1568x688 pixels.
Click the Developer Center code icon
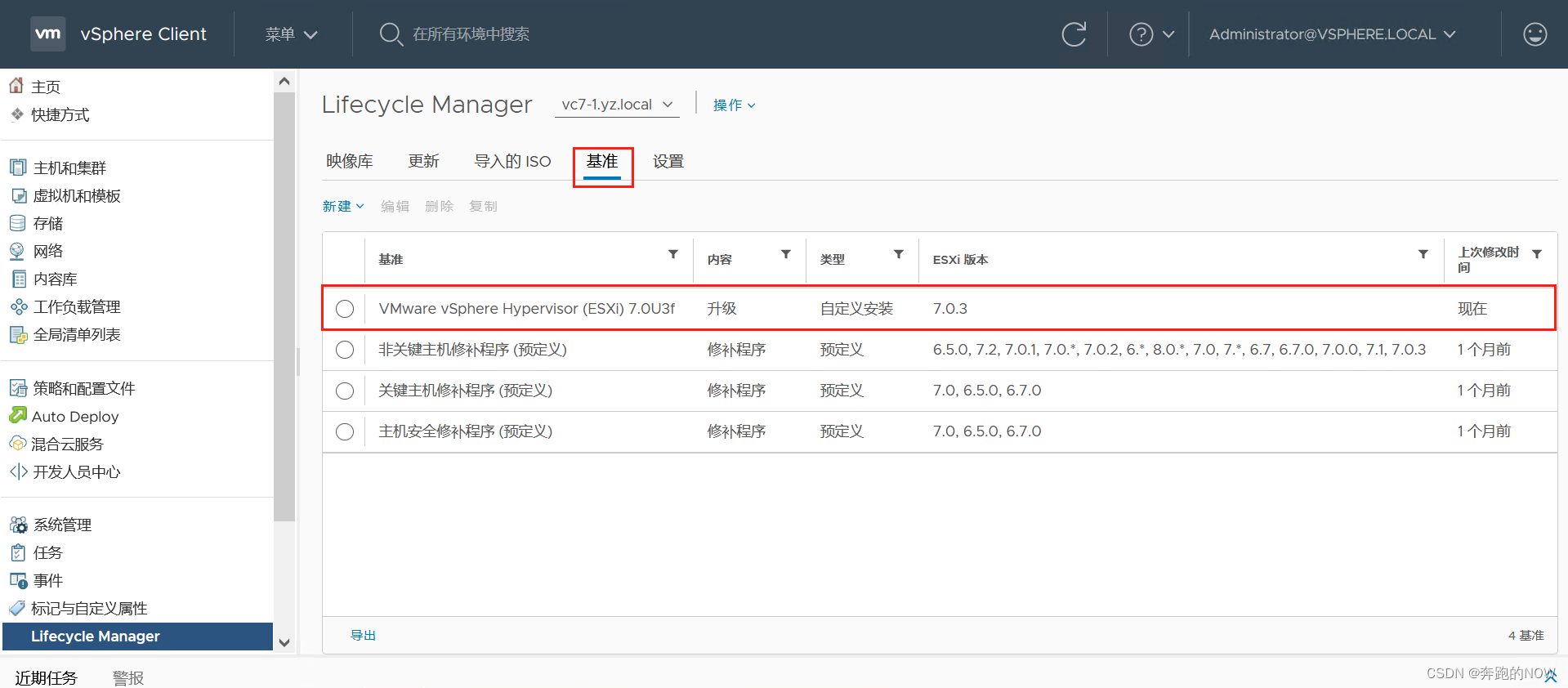(x=18, y=471)
